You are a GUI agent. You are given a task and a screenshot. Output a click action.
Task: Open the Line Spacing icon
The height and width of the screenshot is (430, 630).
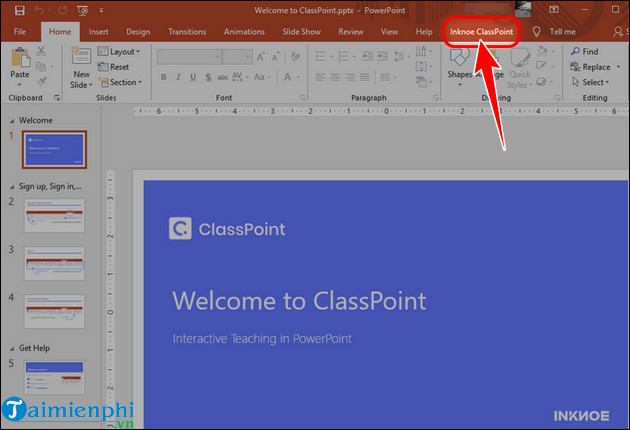pyautogui.click(x=401, y=56)
